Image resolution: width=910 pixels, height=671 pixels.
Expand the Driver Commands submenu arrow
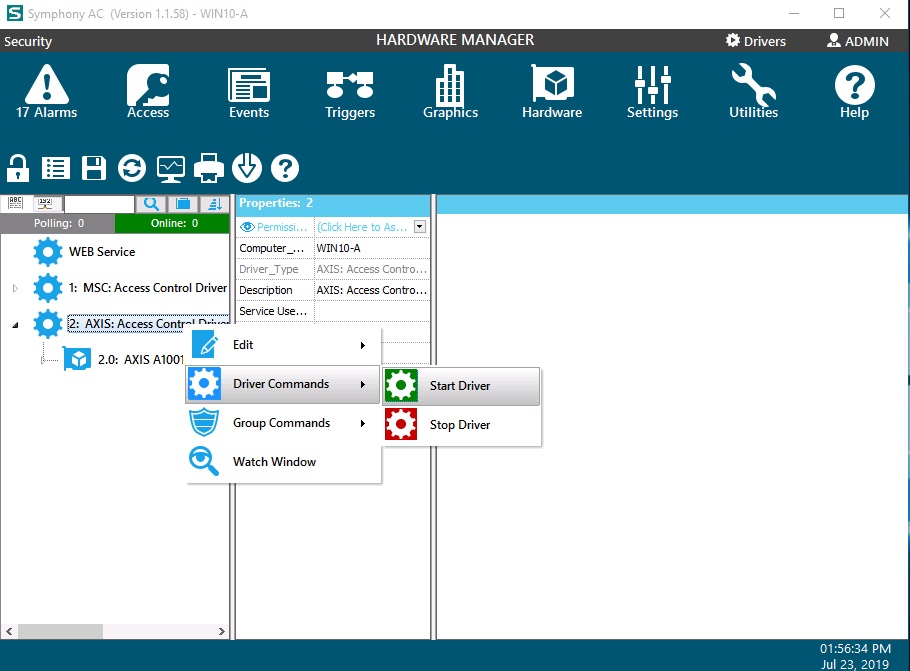pos(363,384)
